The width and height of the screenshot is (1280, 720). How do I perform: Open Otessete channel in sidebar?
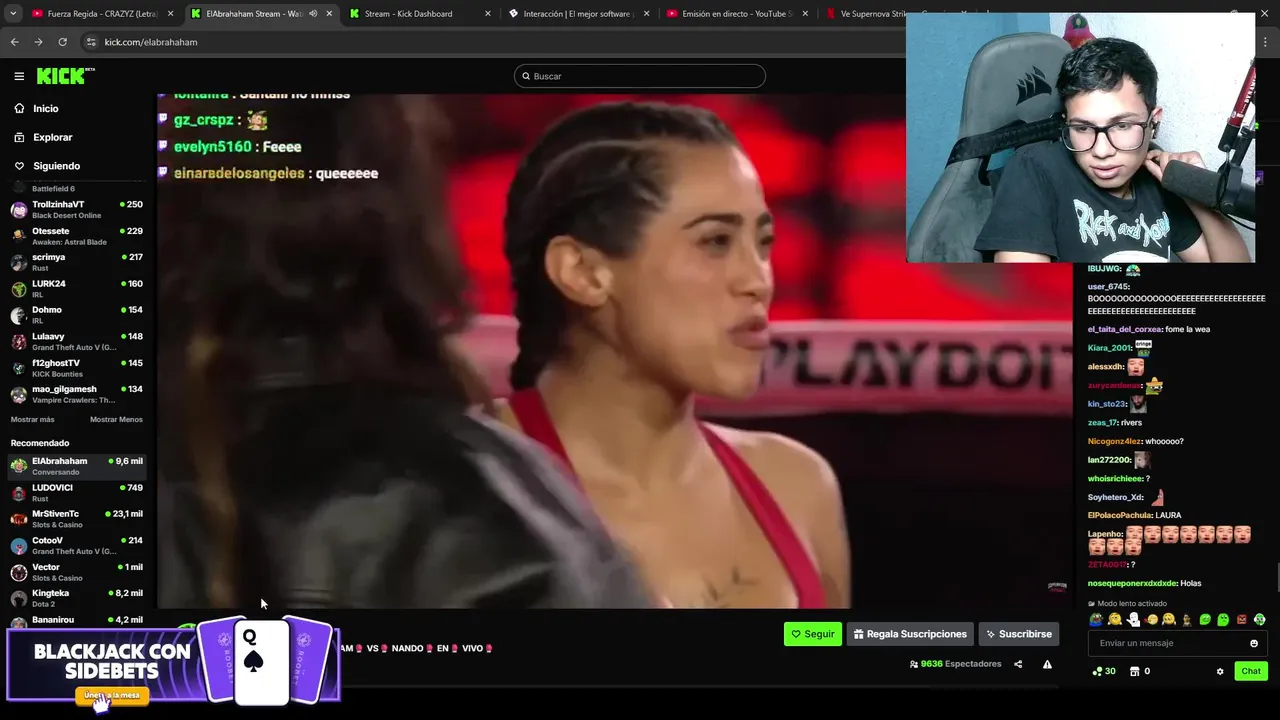pos(76,236)
